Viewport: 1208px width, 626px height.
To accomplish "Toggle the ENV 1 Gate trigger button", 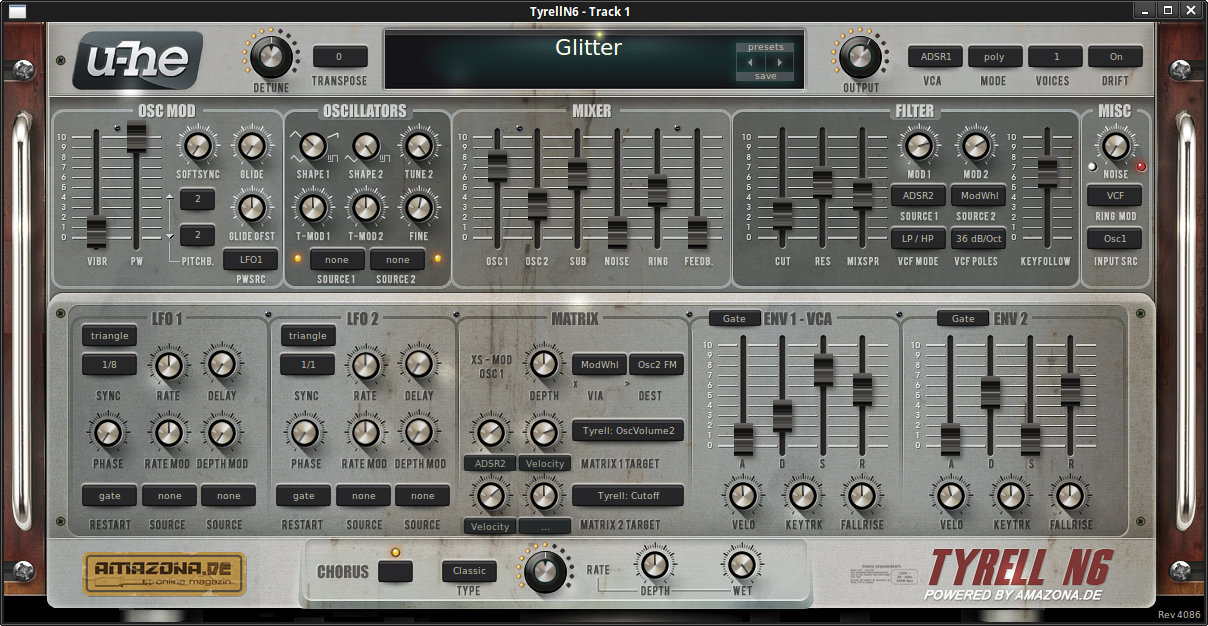I will coord(735,319).
